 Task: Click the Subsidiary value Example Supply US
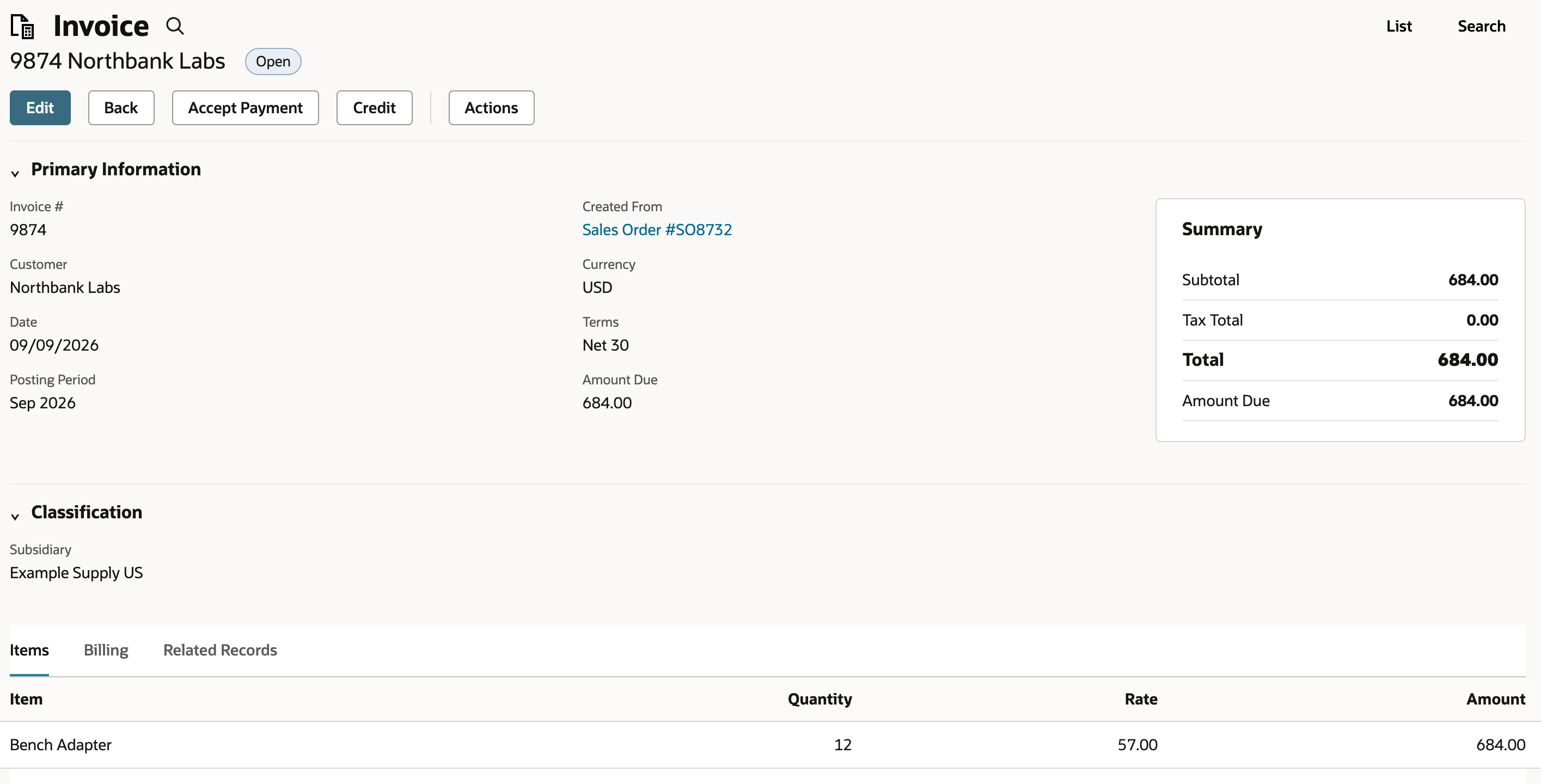coord(76,573)
